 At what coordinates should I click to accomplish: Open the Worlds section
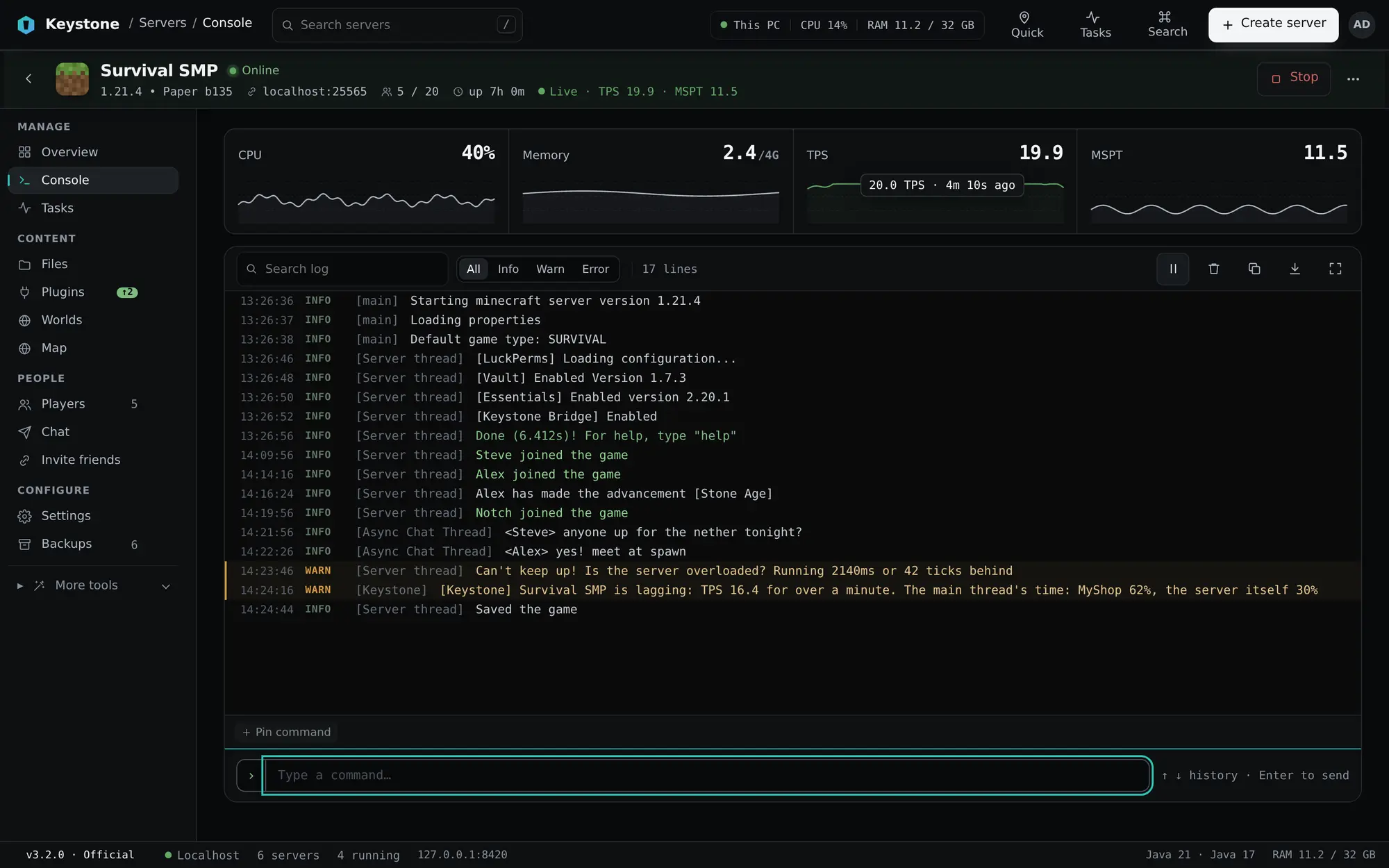pos(93,319)
